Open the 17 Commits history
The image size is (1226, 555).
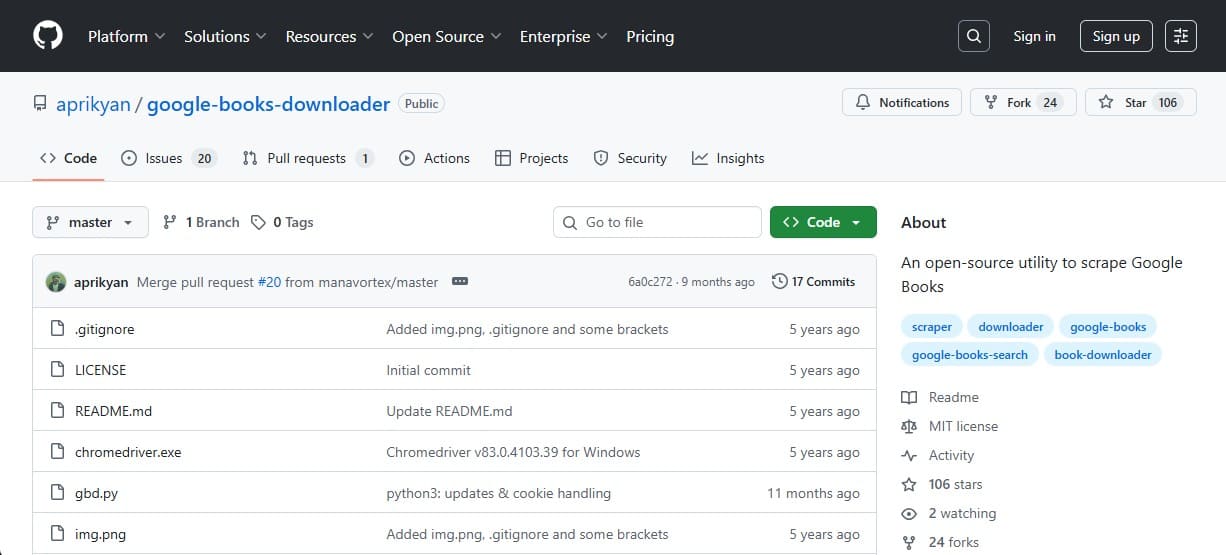coord(813,282)
